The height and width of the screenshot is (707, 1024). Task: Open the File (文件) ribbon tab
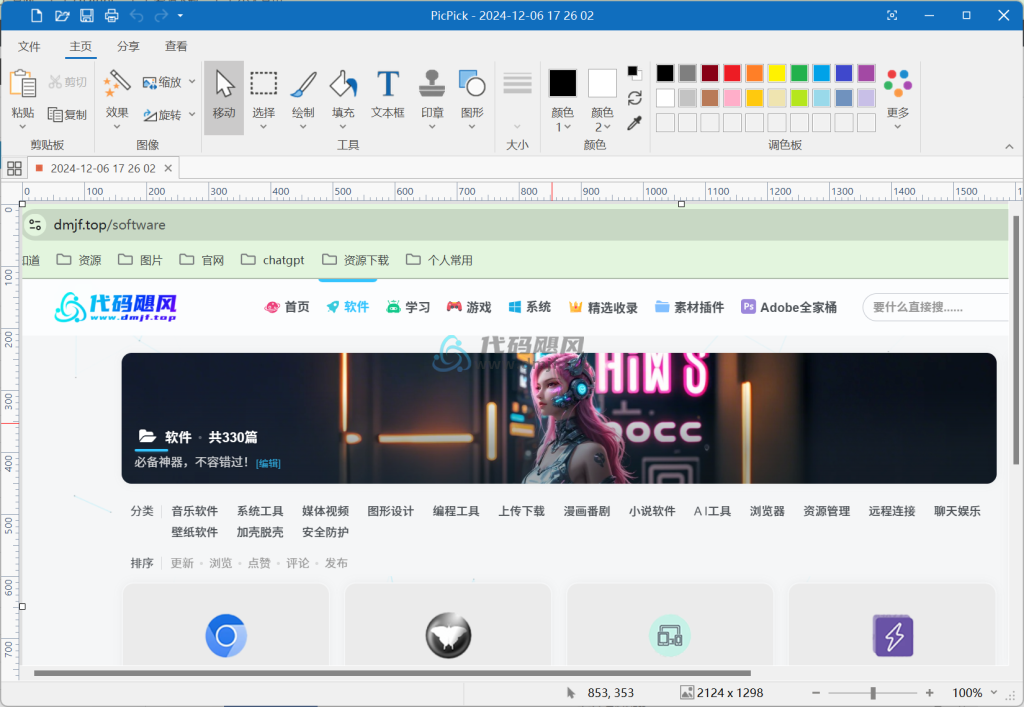click(x=29, y=46)
